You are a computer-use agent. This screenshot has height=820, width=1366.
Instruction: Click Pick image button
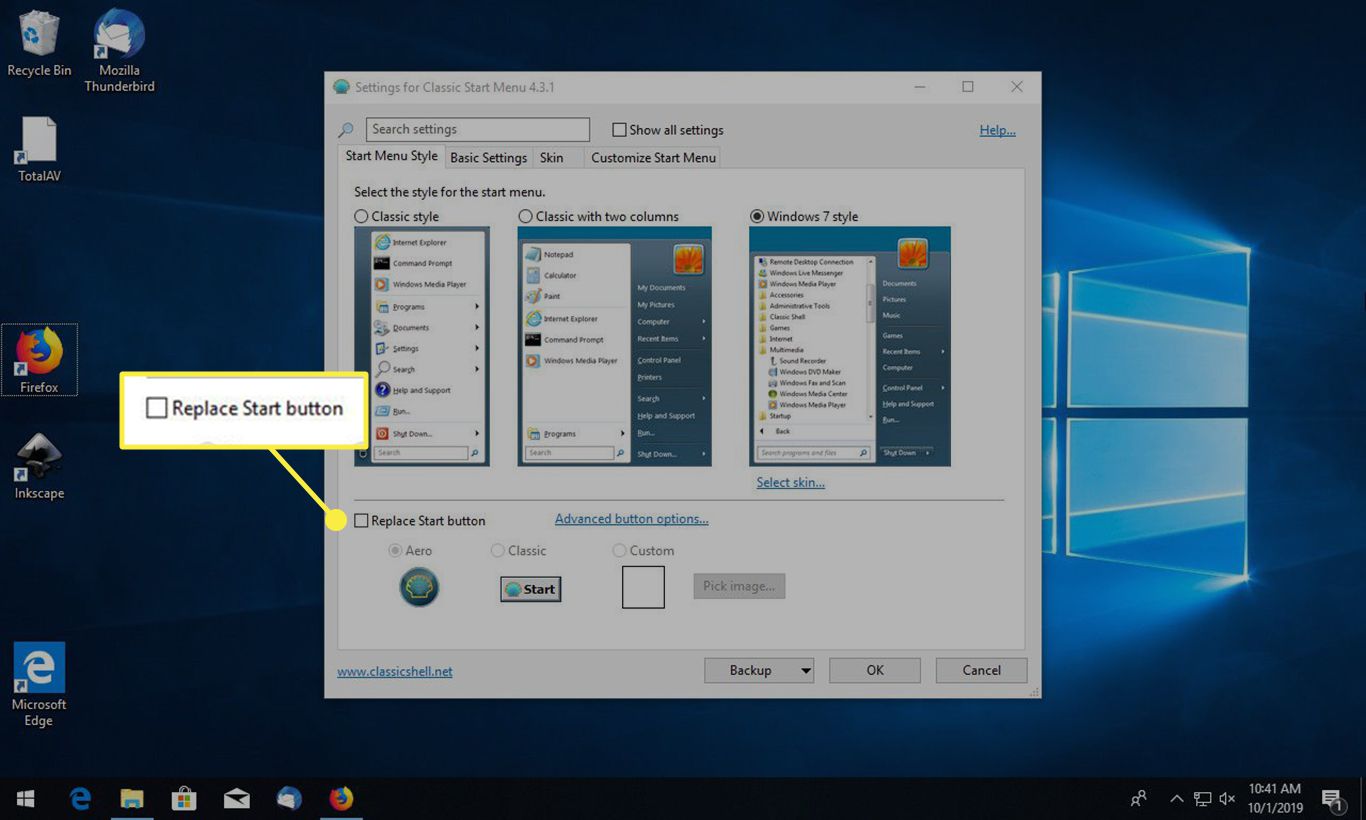[x=739, y=586]
